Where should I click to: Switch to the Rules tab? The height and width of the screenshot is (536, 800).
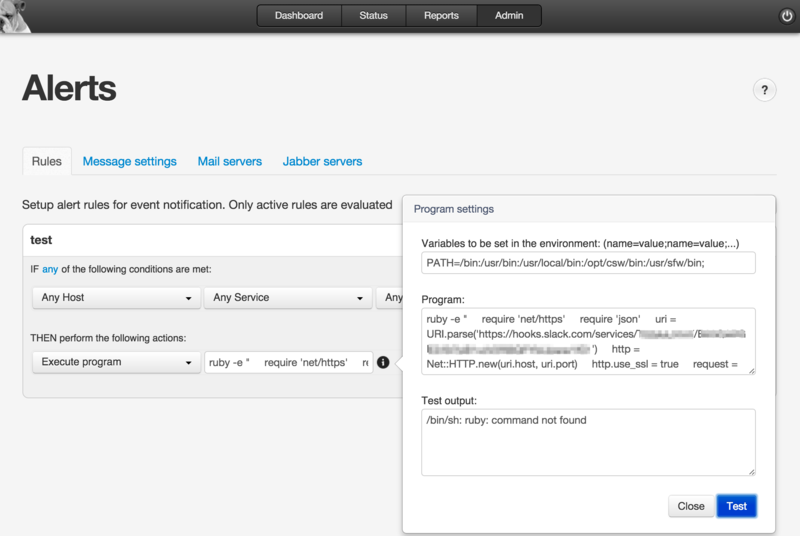[47, 161]
